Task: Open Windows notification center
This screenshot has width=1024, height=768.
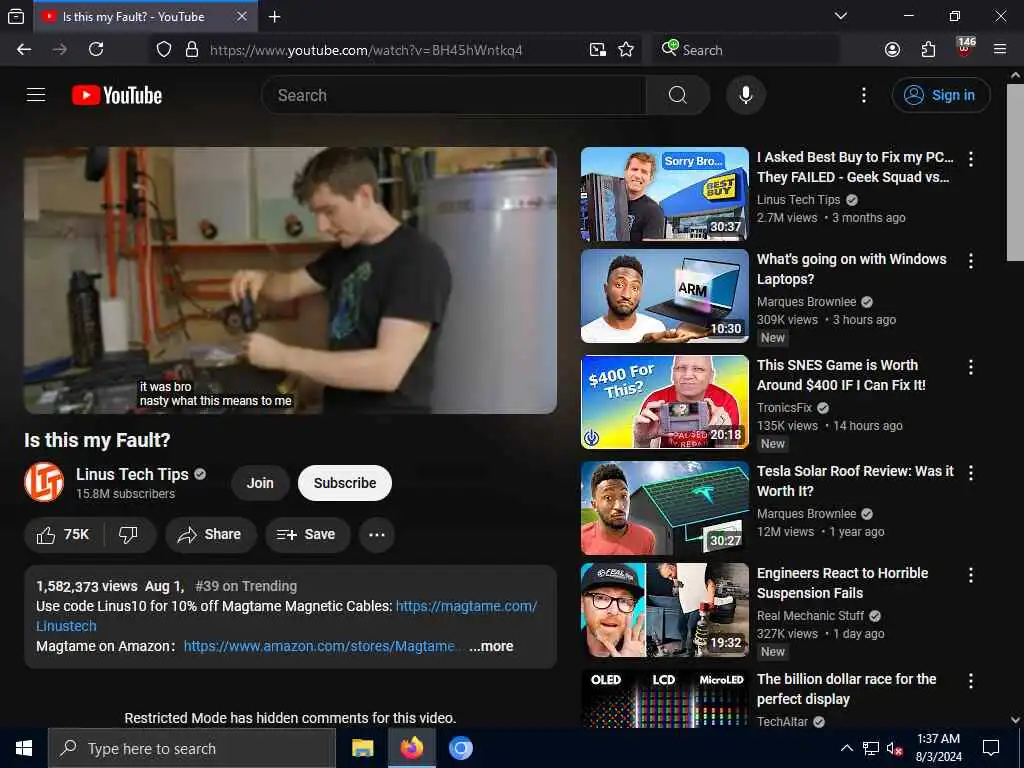Action: pos(991,748)
